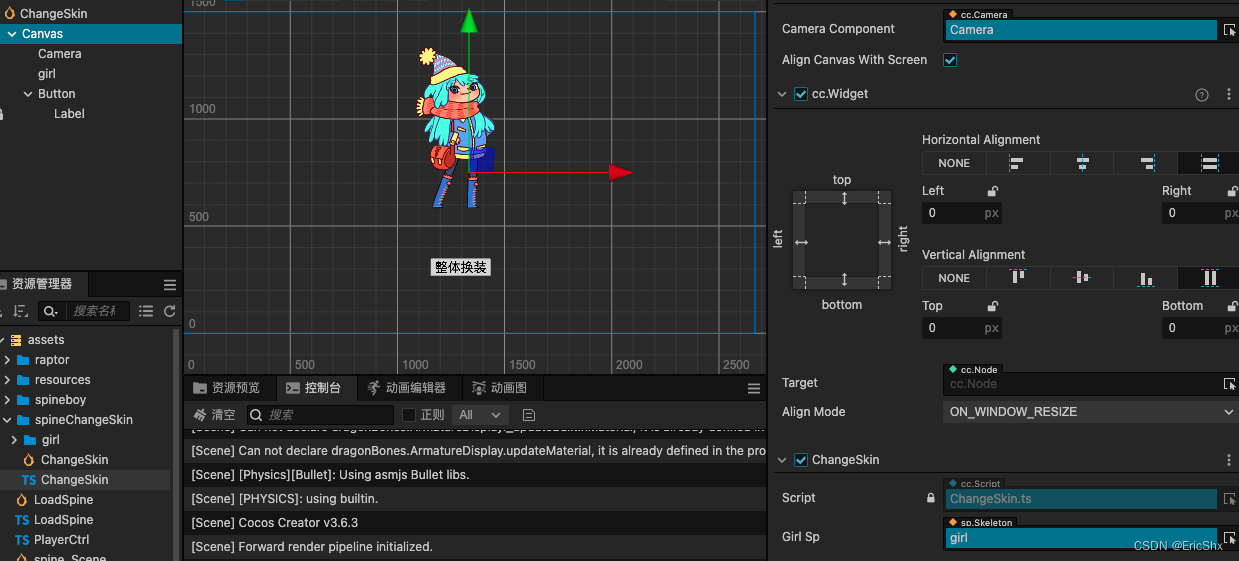This screenshot has height=561, width=1239.
Task: Select vertical align-bottom icon in cc.Widget
Action: (x=1146, y=278)
